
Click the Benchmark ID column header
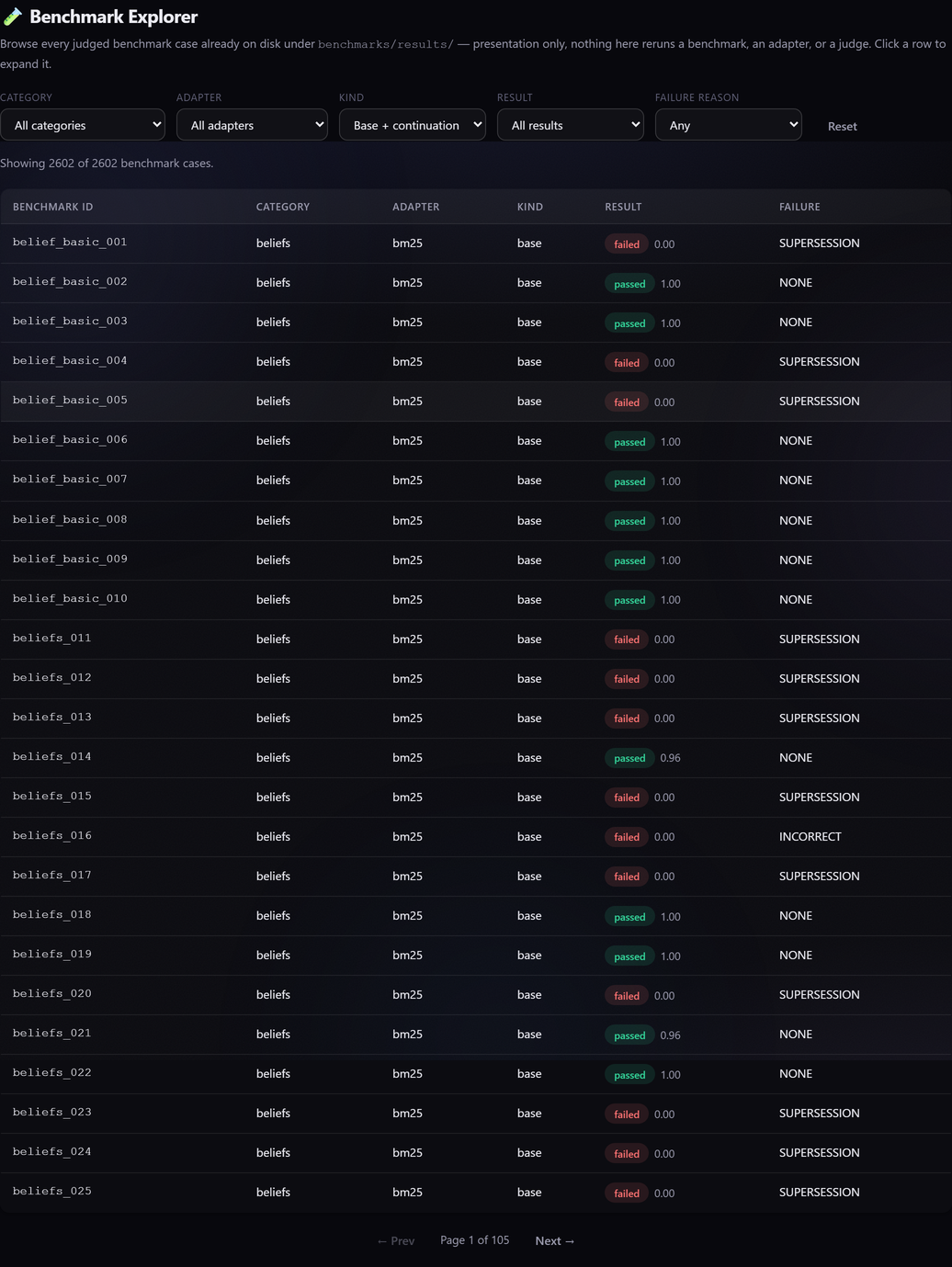pos(53,207)
